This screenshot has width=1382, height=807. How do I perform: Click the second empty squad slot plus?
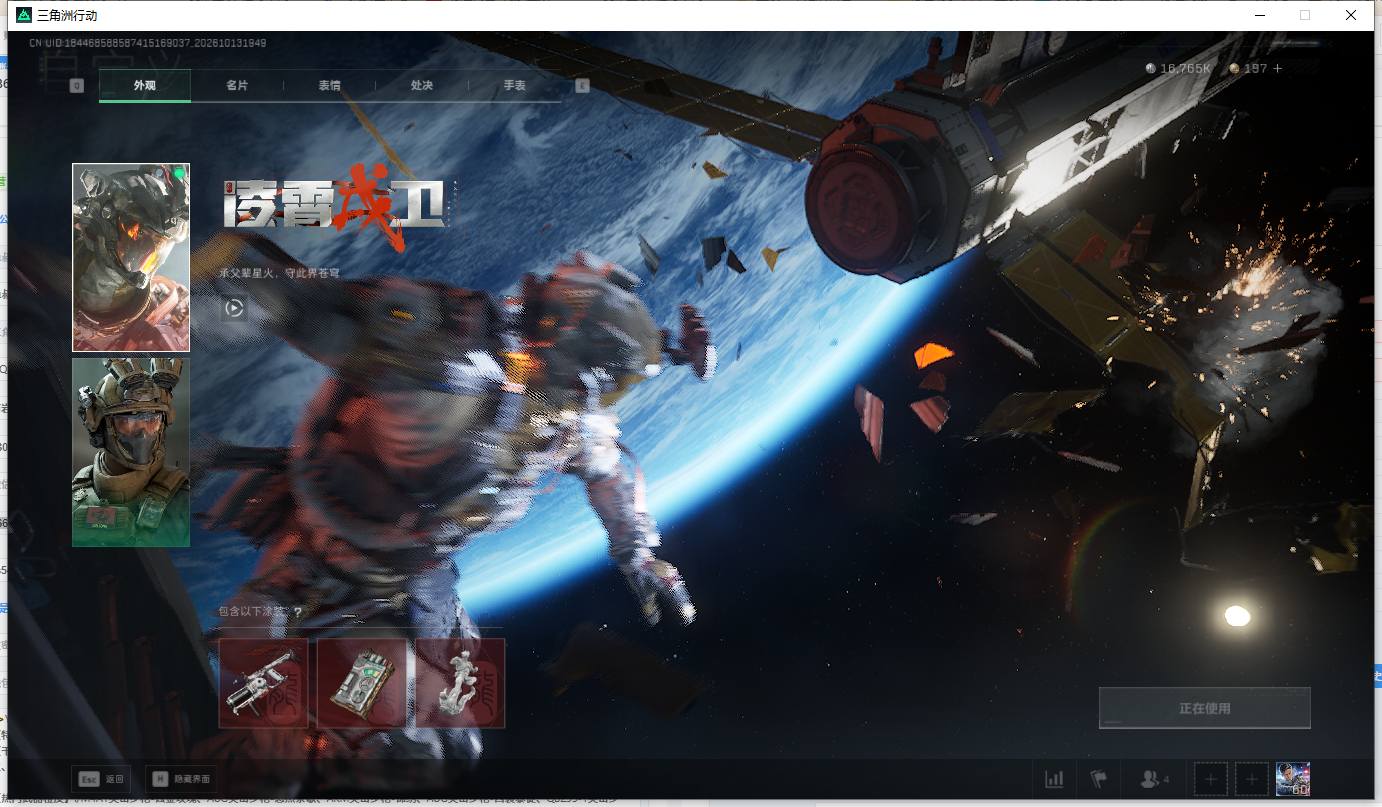click(x=1250, y=779)
